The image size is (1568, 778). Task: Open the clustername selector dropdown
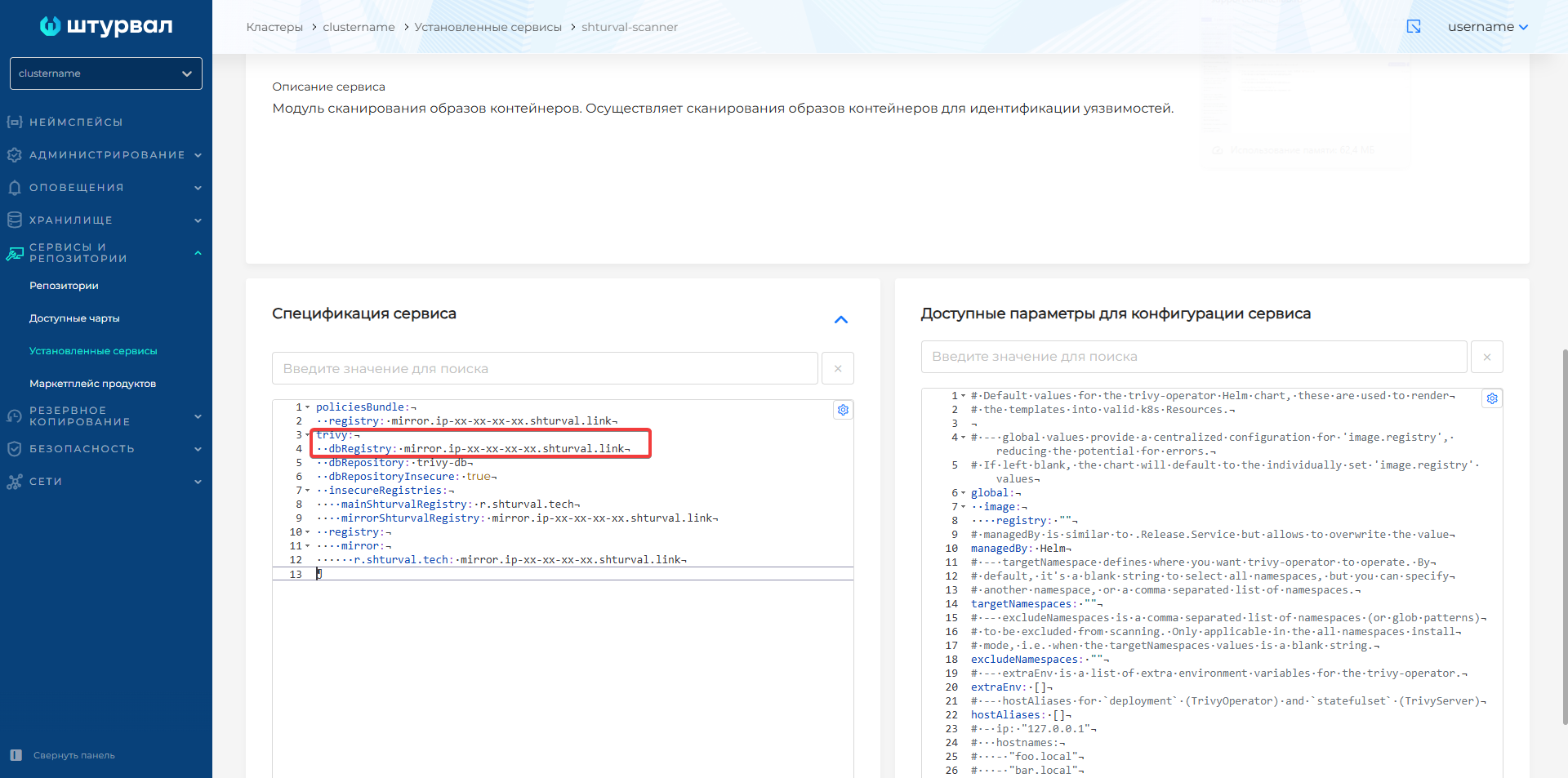pos(106,73)
